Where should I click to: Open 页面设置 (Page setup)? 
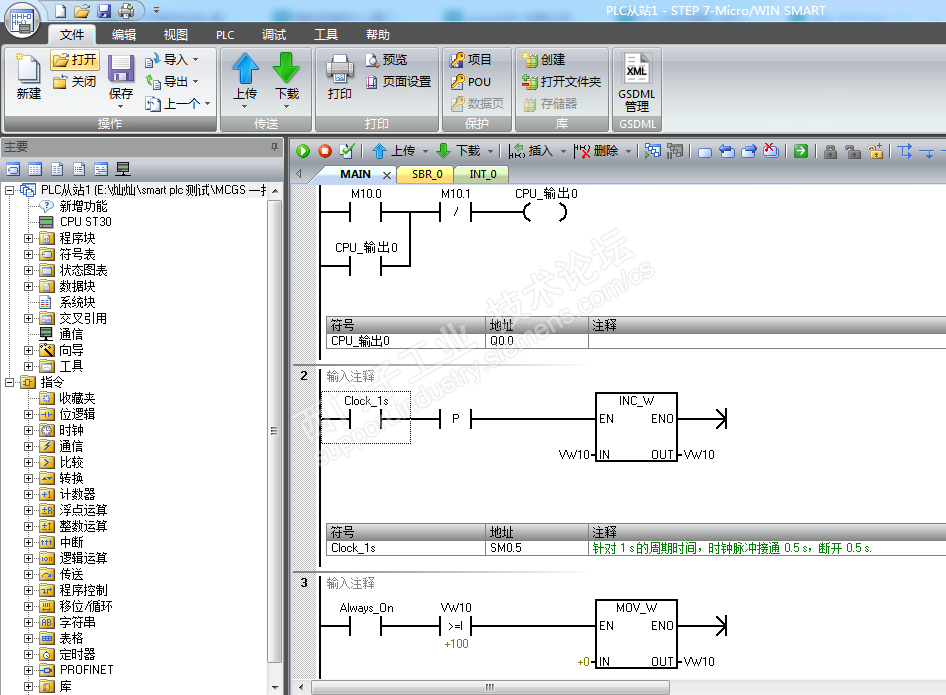coord(398,81)
